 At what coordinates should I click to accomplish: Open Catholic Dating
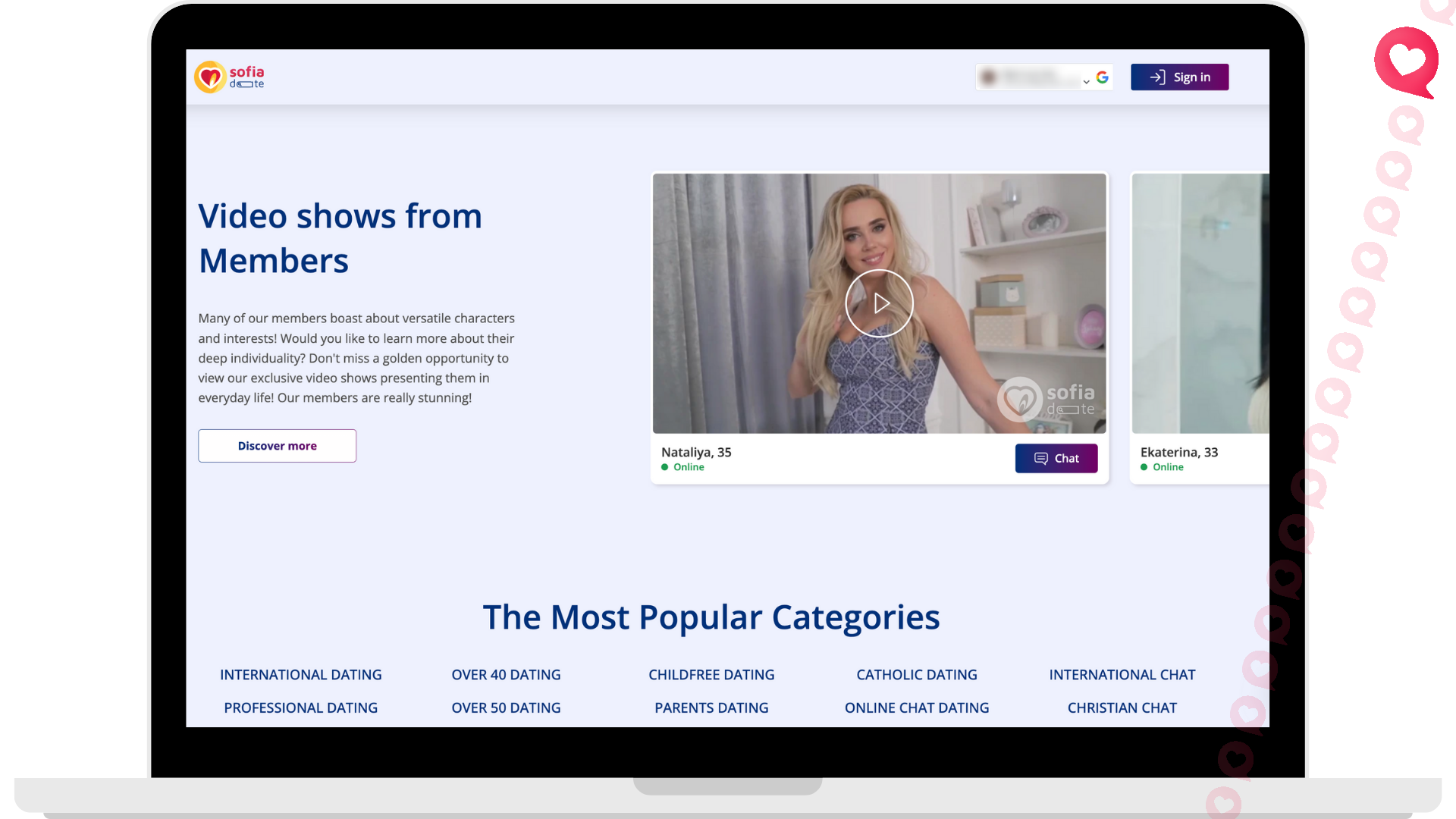pos(917,674)
